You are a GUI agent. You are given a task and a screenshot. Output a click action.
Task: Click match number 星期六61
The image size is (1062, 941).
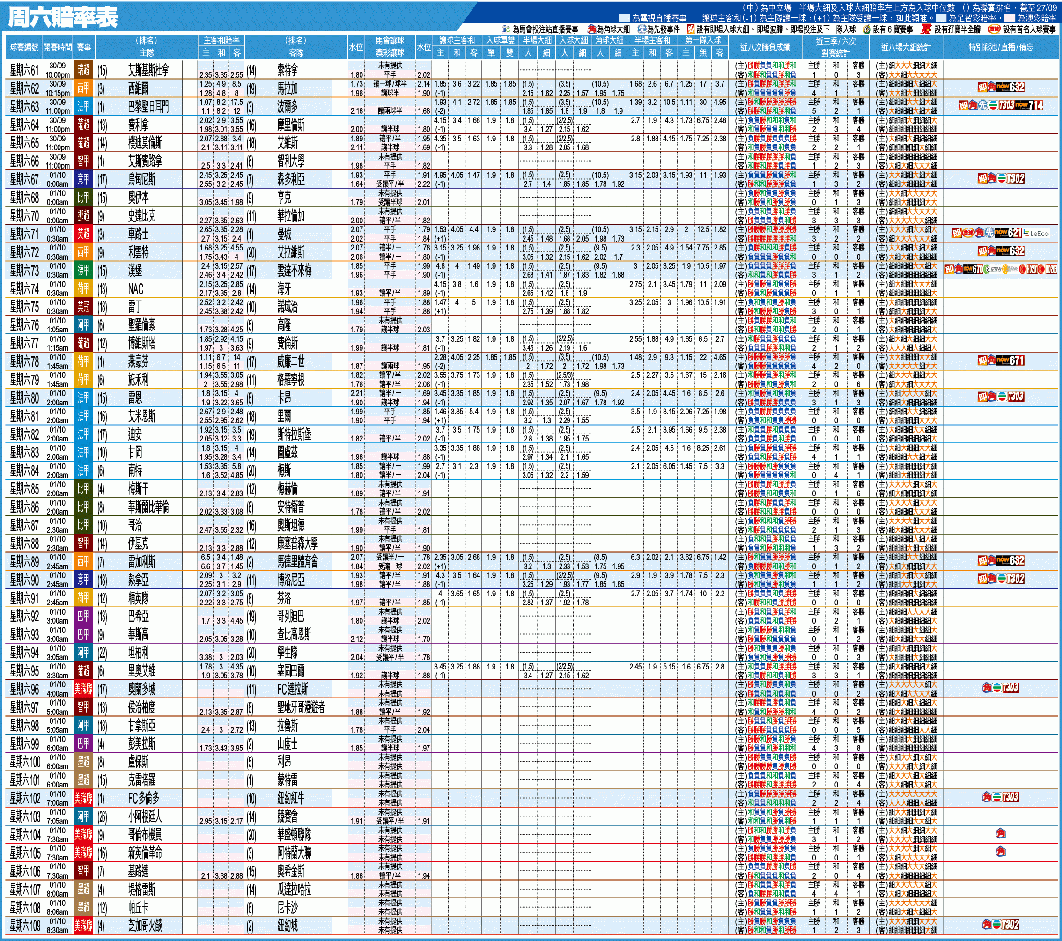[x=24, y=70]
